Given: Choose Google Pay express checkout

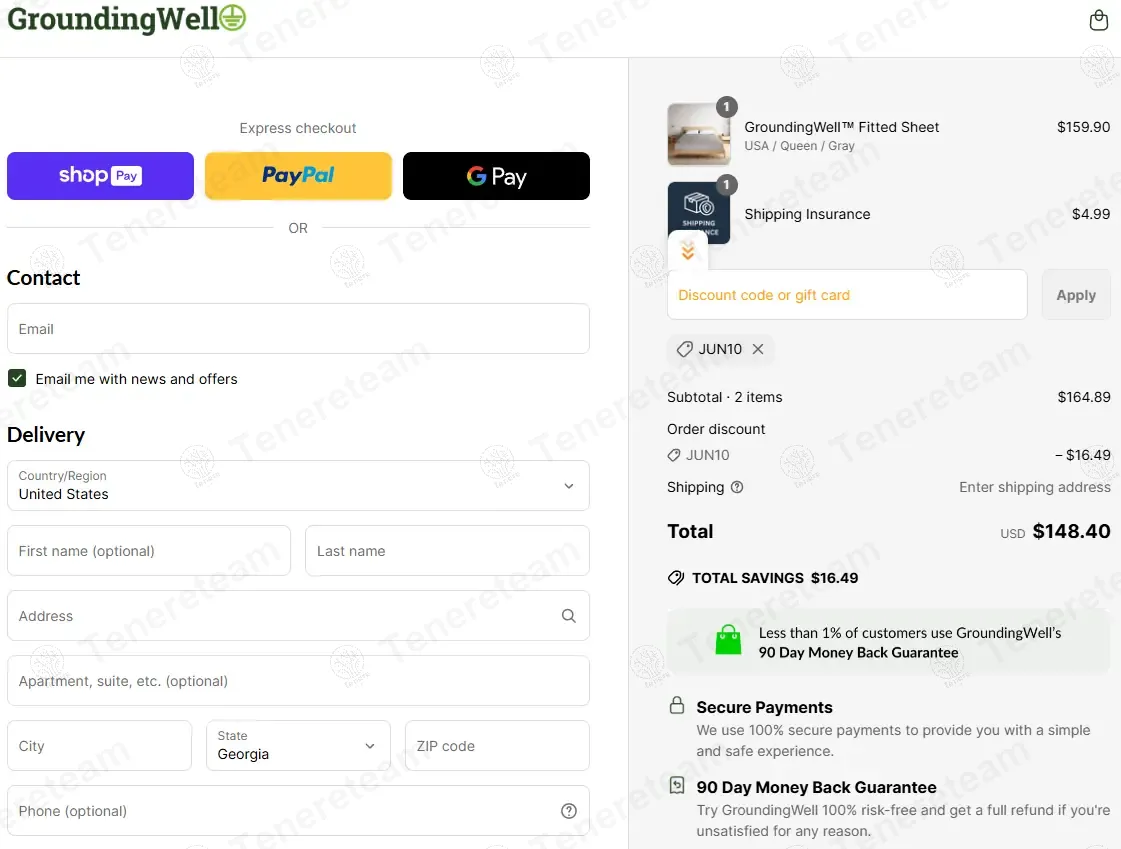Looking at the screenshot, I should (496, 176).
